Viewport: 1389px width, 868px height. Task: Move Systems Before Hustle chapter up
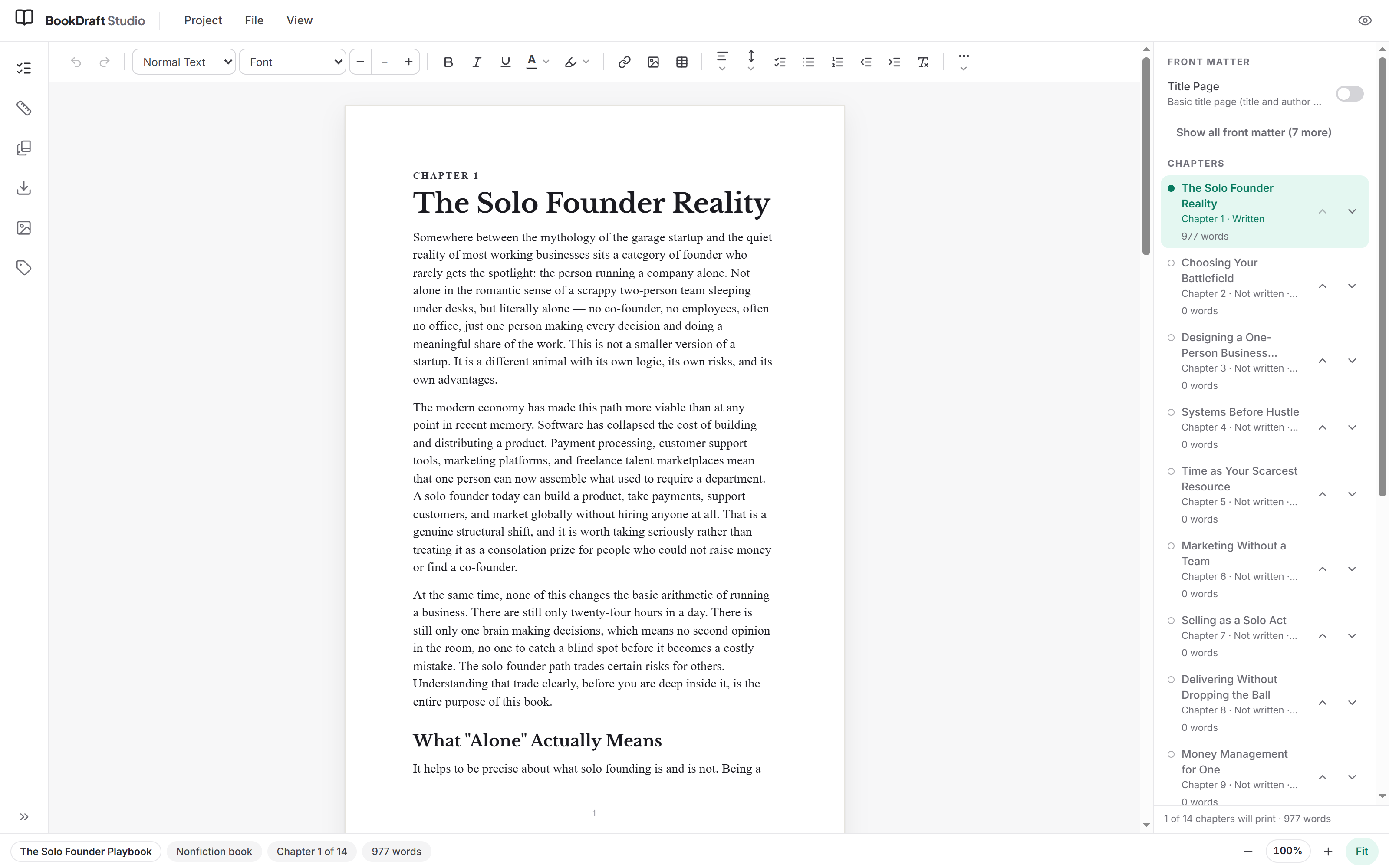click(x=1323, y=427)
